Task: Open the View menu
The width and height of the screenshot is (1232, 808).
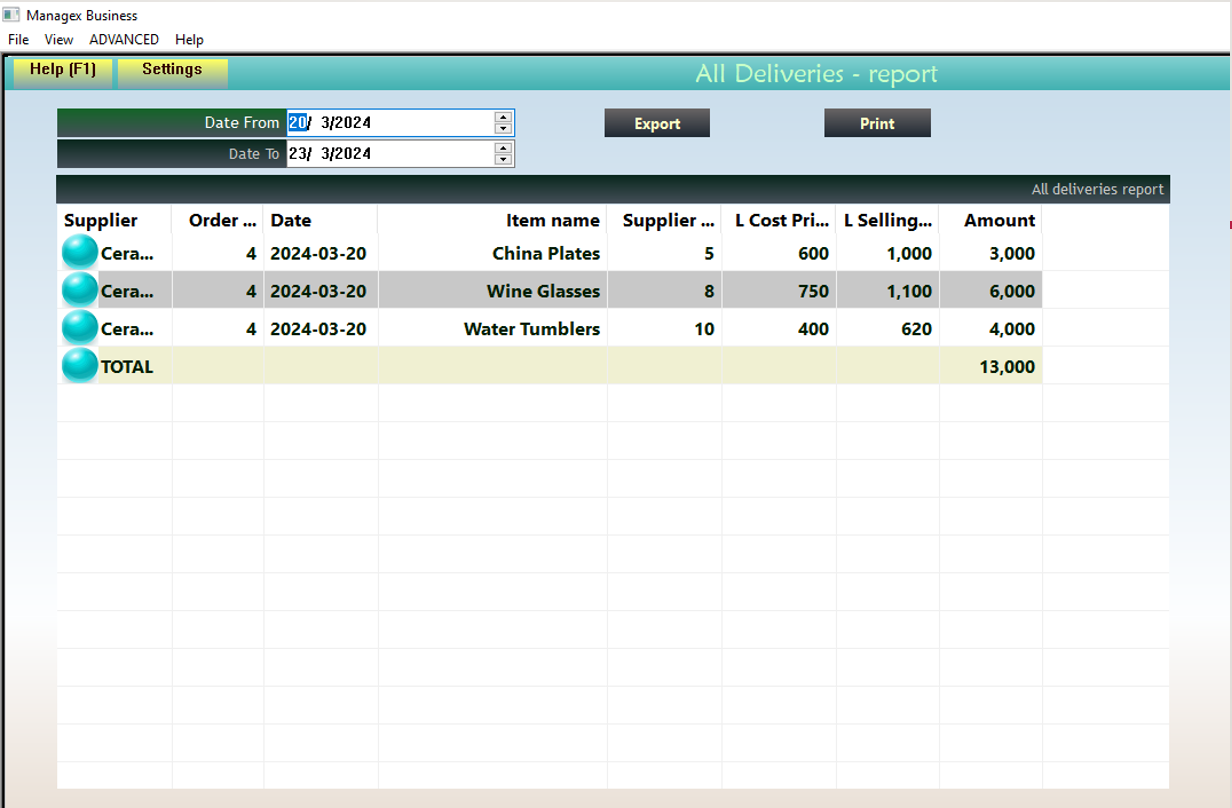Action: click(59, 40)
